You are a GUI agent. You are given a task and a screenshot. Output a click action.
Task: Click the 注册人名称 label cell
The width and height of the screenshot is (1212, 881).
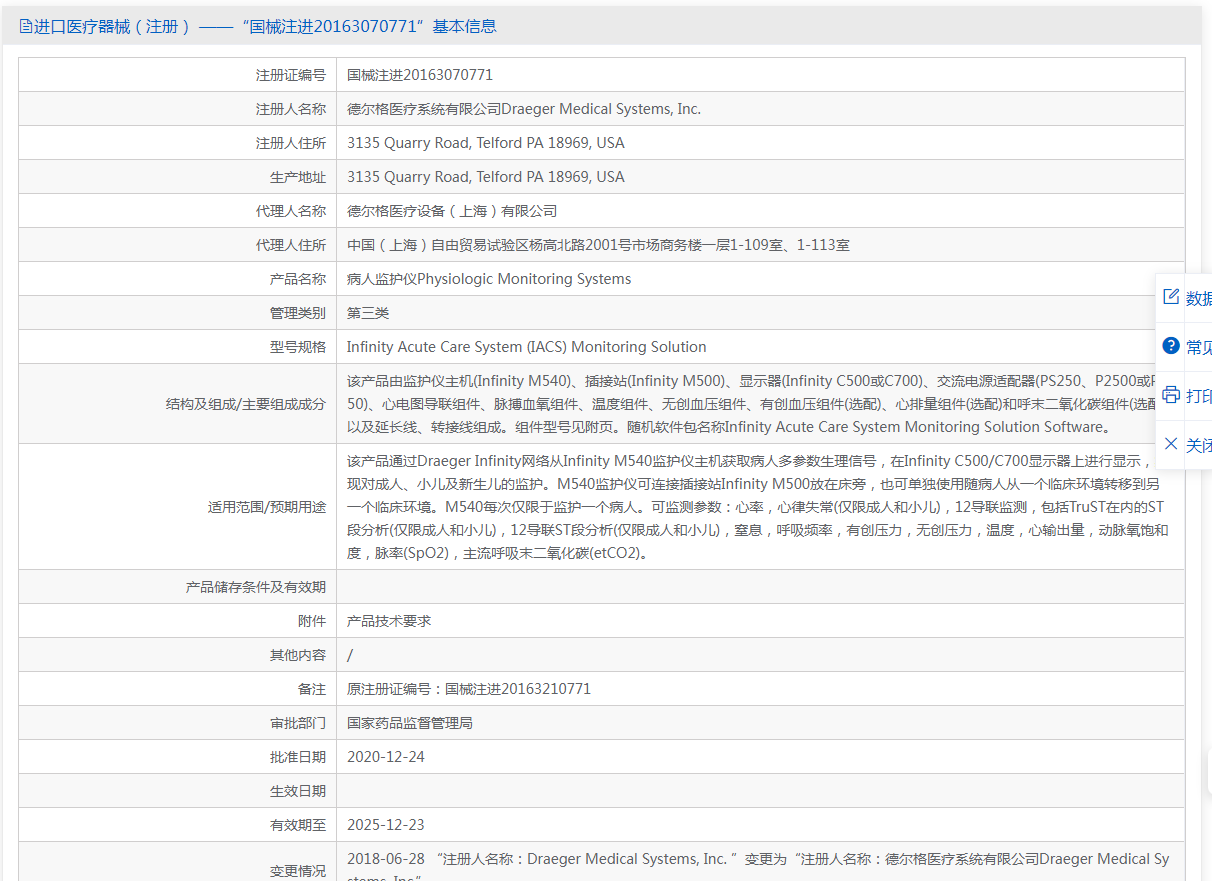point(291,109)
